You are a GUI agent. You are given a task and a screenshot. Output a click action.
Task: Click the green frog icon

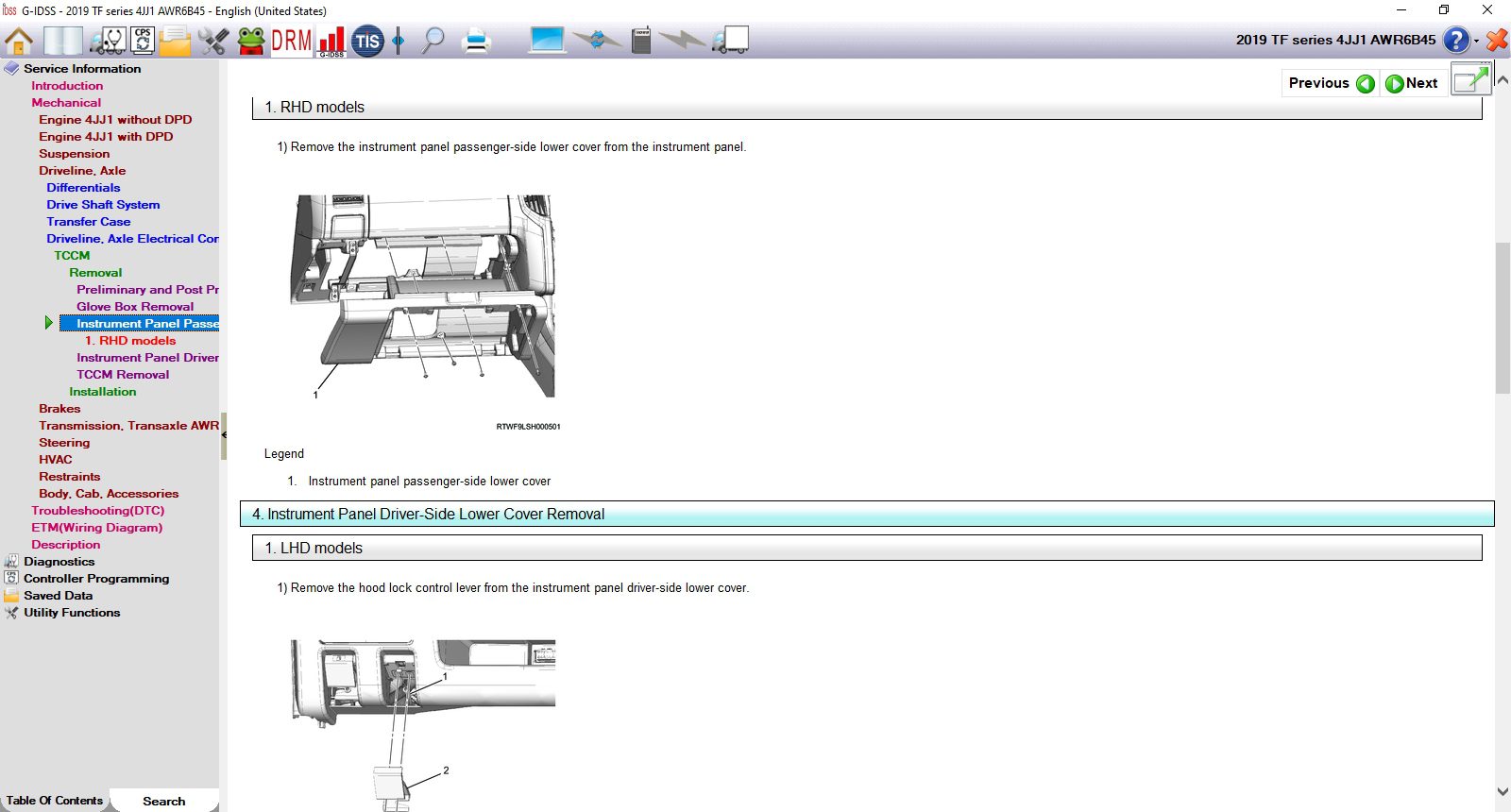pyautogui.click(x=251, y=41)
